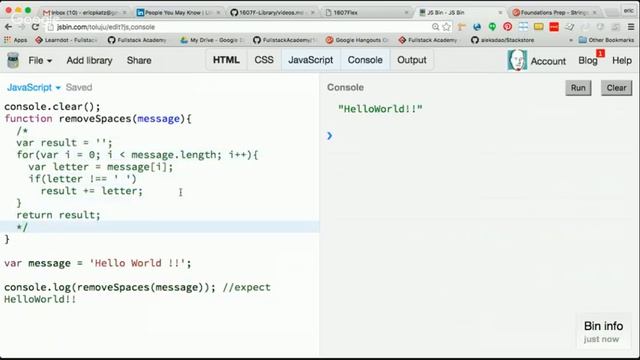Open the Other Bookmarks folder

[607, 40]
